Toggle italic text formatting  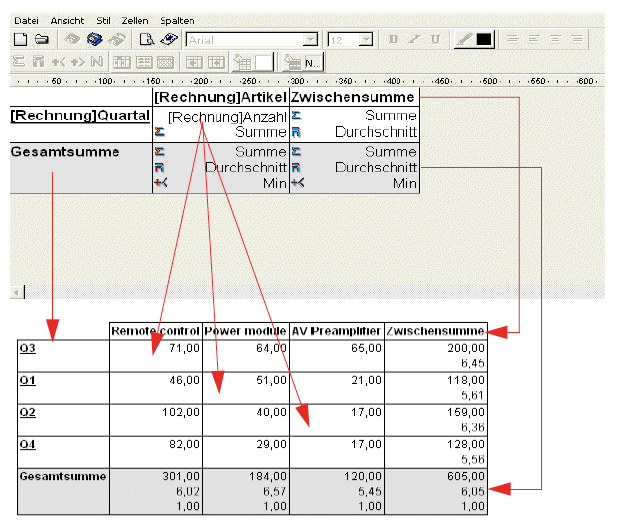point(414,39)
